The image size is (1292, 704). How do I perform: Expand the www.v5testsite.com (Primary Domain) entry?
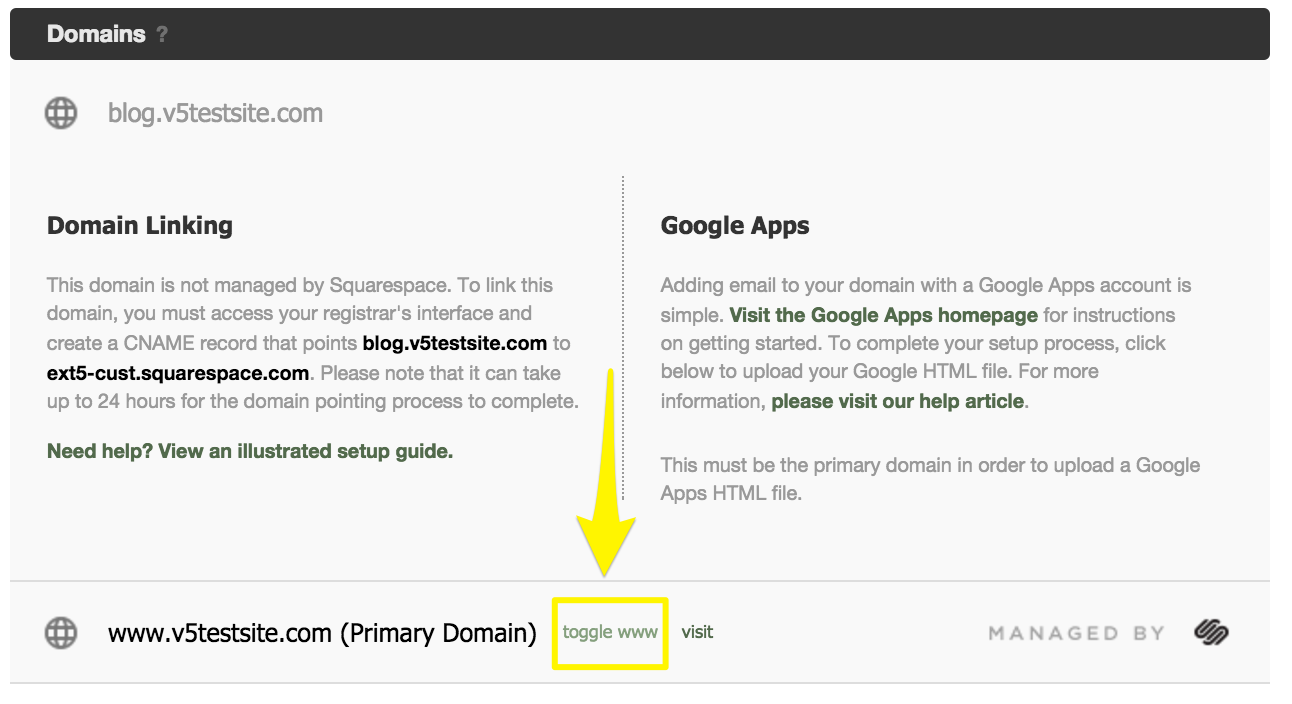[x=321, y=633]
